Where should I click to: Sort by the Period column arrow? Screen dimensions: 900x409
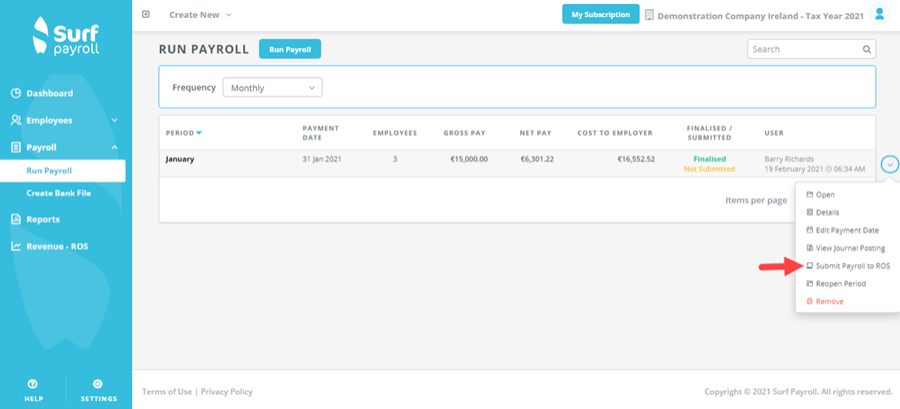pyautogui.click(x=199, y=133)
